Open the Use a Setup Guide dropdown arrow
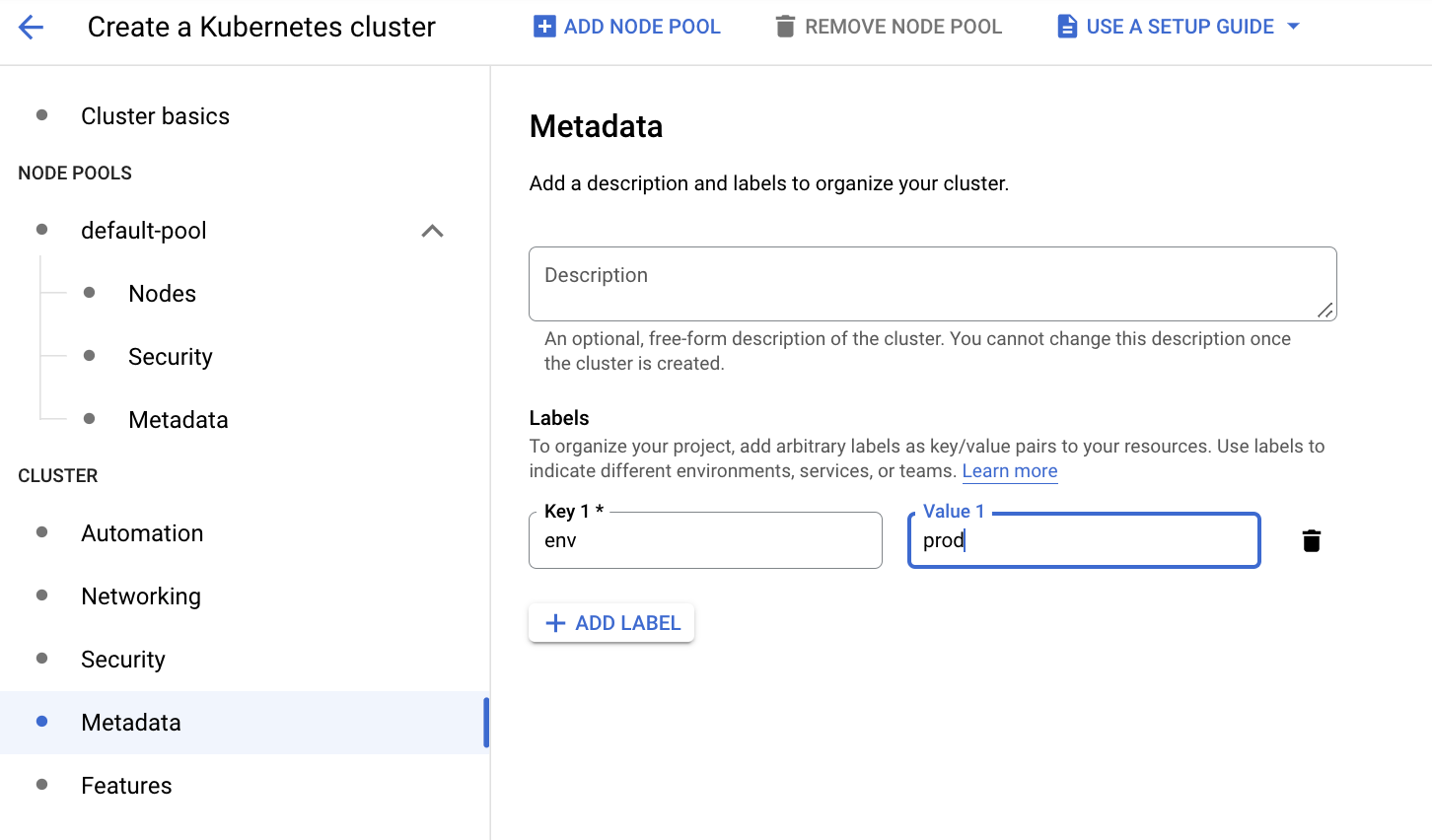The height and width of the screenshot is (840, 1432). tap(1294, 27)
